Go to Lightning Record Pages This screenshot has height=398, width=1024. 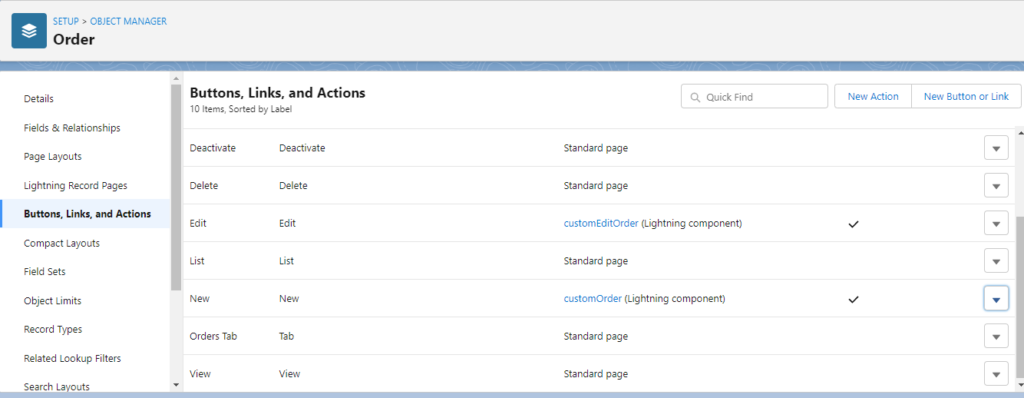coord(75,186)
